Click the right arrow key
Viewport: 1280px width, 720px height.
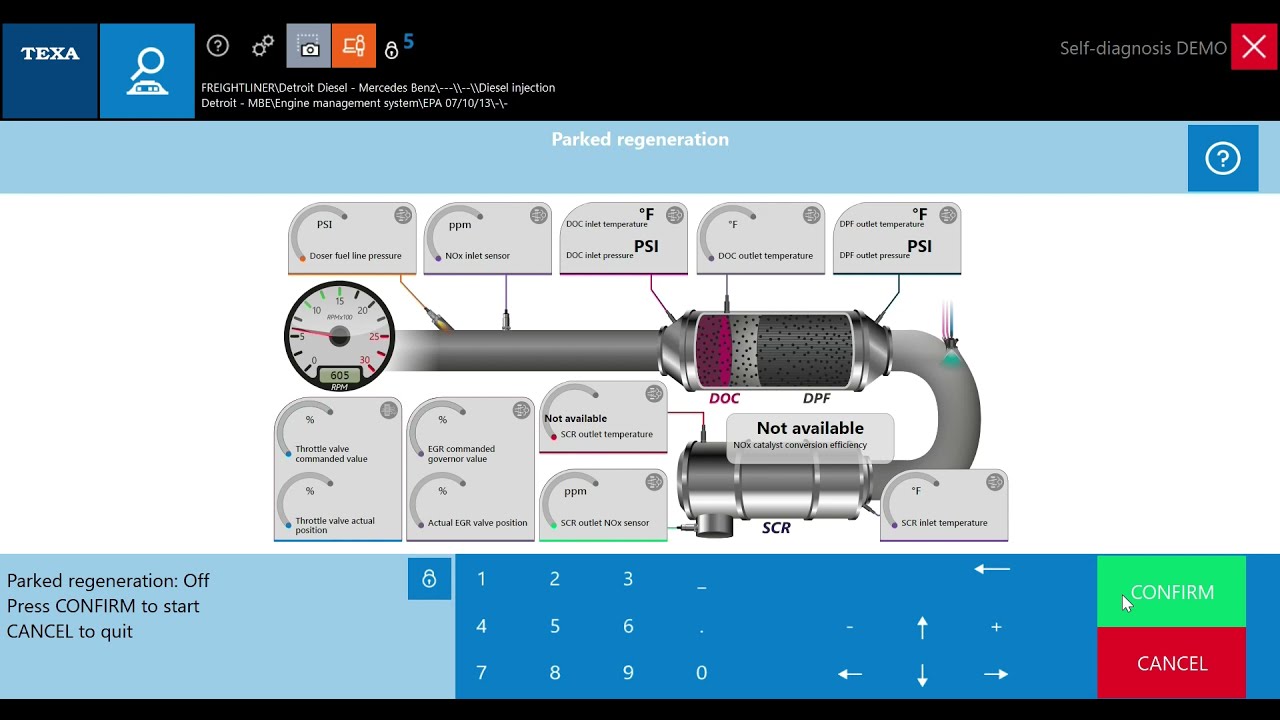tap(996, 674)
